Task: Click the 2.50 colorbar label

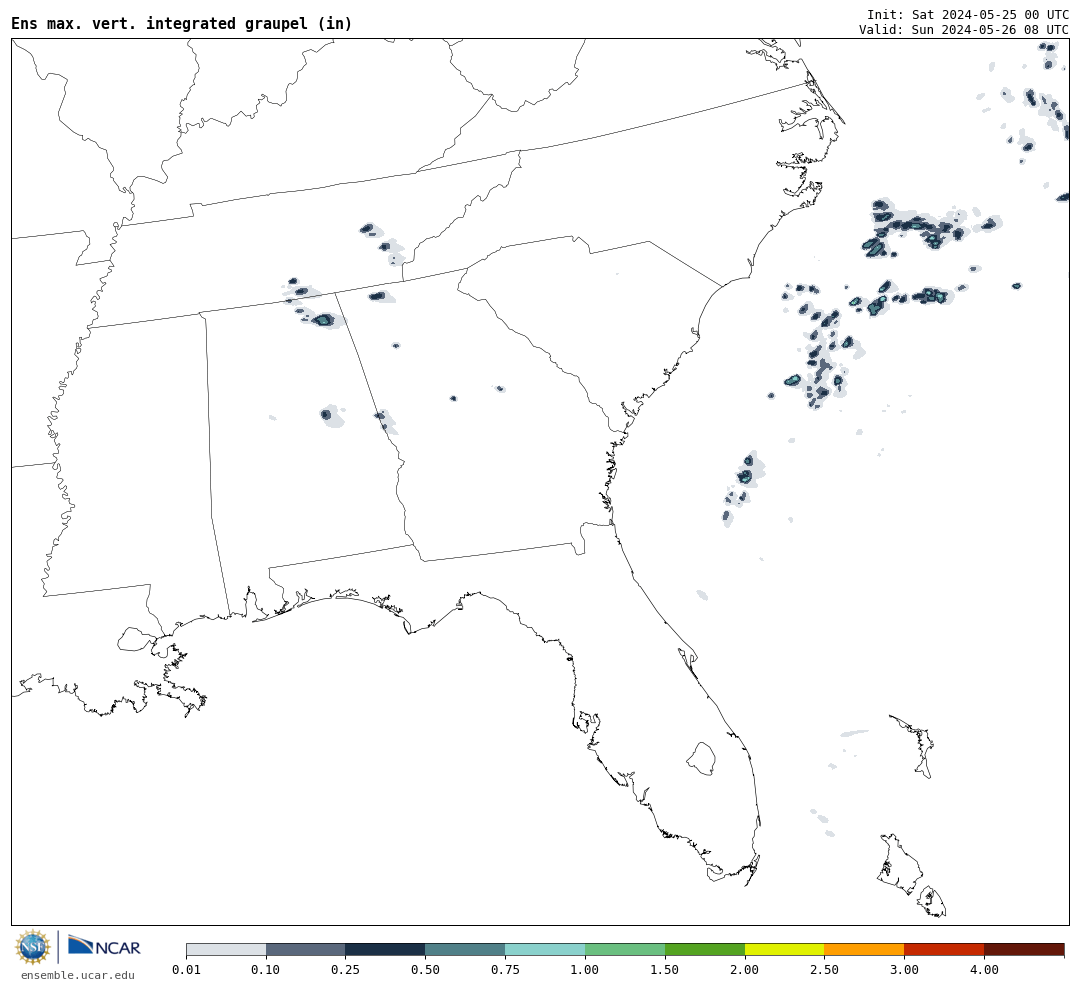Action: click(824, 970)
